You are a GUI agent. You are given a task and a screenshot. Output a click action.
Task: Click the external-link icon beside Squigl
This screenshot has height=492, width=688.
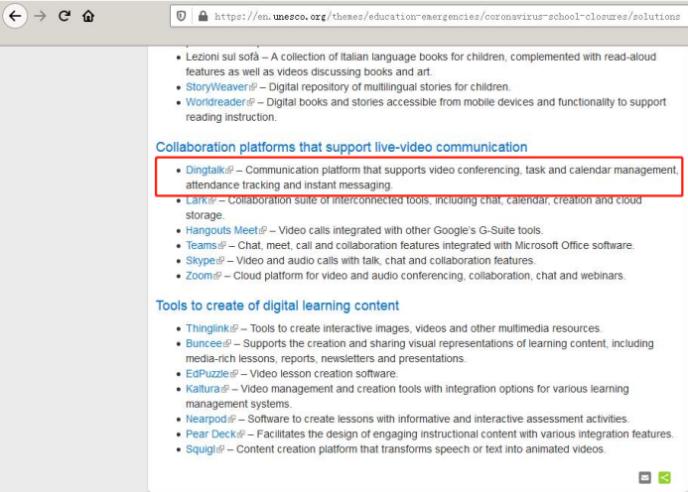(x=220, y=450)
